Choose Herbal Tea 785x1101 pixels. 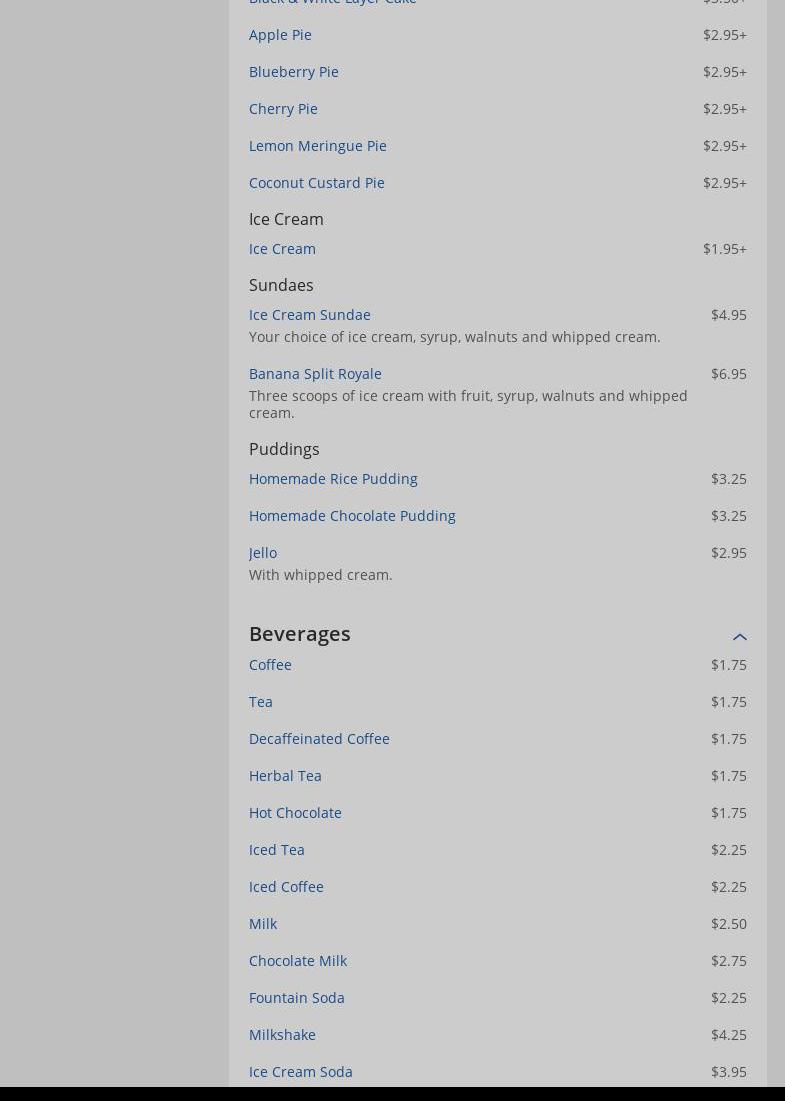(x=285, y=776)
